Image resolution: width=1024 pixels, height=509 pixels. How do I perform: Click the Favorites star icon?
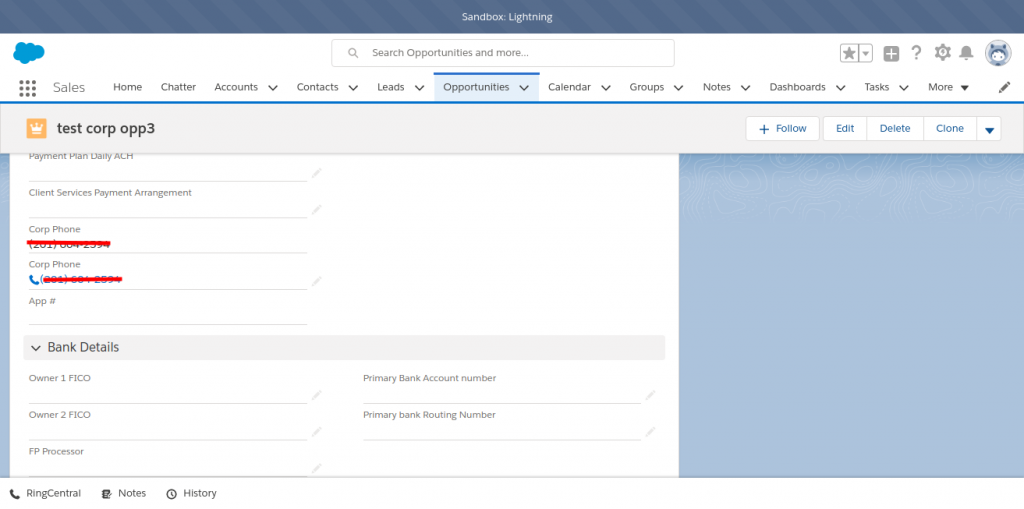click(849, 53)
